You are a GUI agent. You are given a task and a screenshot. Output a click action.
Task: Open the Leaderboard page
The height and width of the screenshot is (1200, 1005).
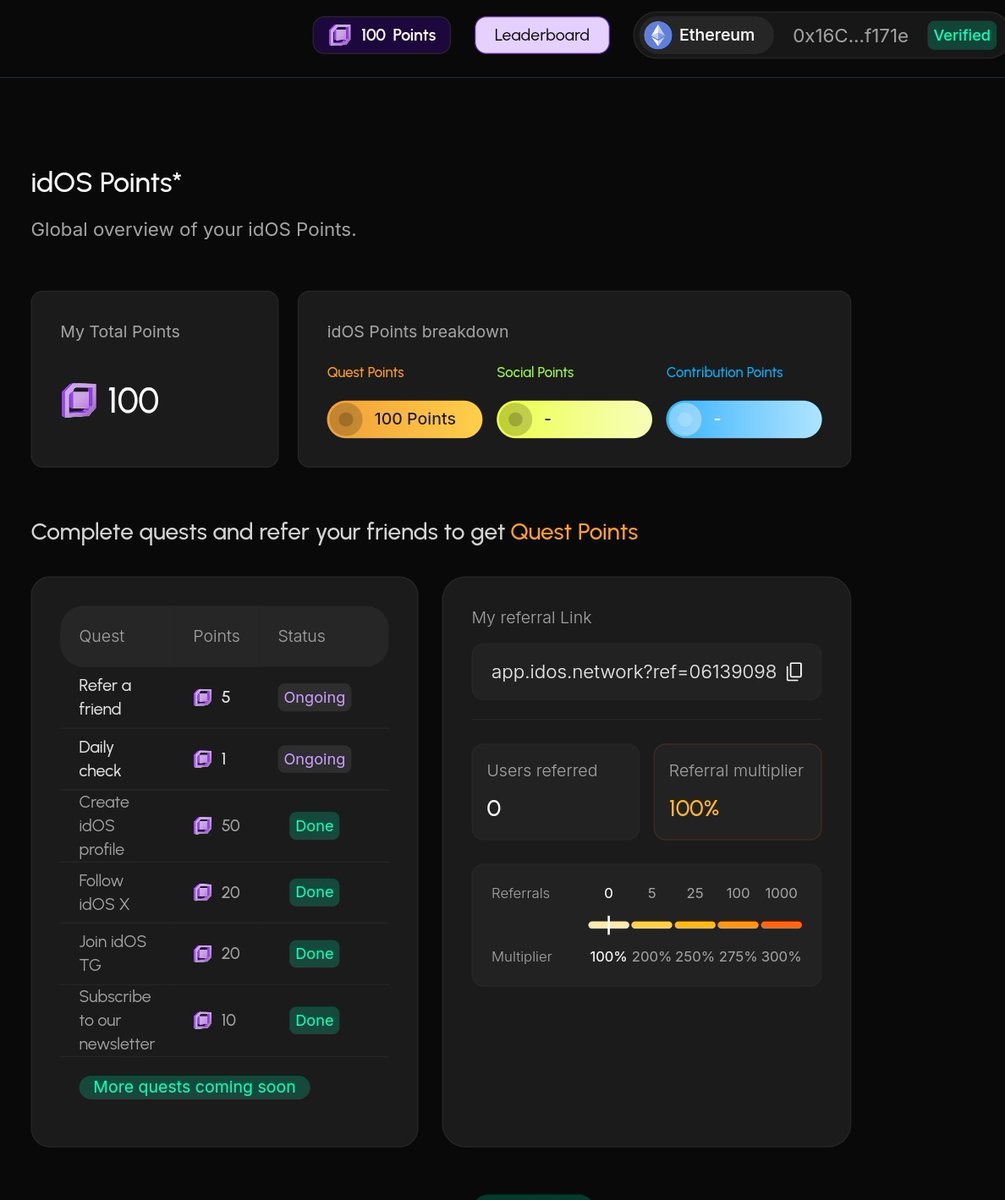point(542,35)
